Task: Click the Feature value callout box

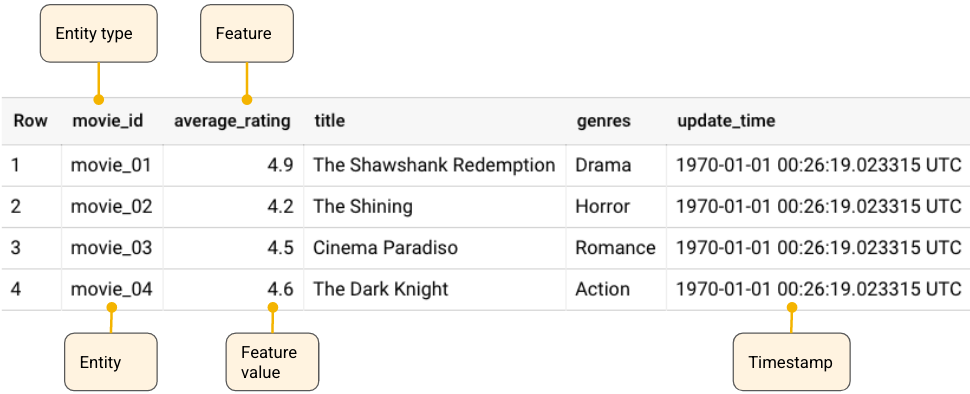Action: [x=272, y=362]
